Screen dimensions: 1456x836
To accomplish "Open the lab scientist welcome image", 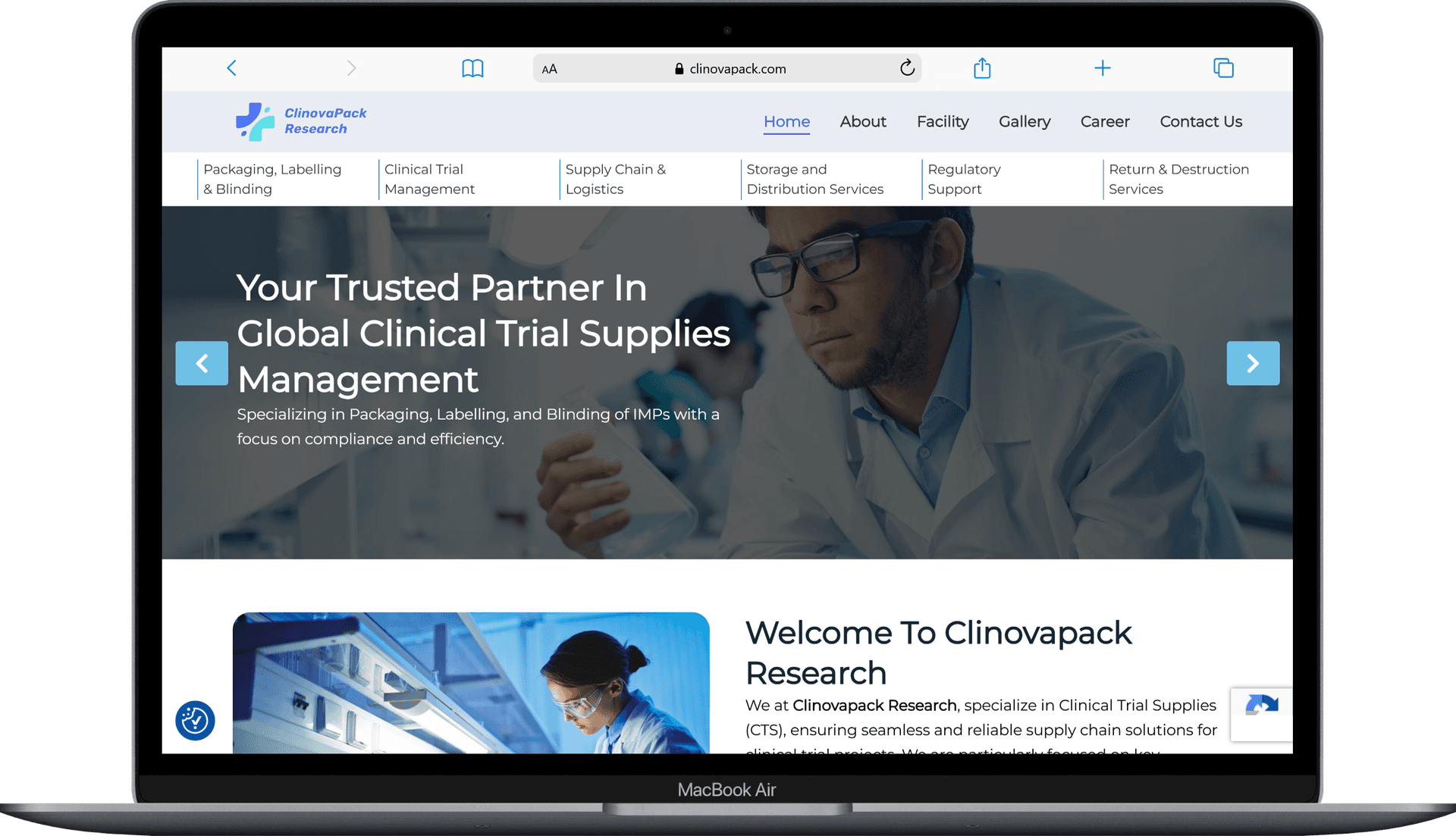I will [x=471, y=682].
